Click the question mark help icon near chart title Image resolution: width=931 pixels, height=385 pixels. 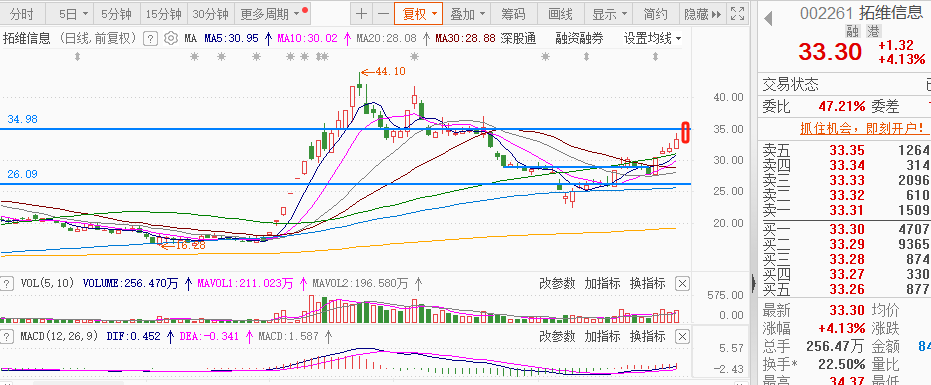click(x=151, y=39)
